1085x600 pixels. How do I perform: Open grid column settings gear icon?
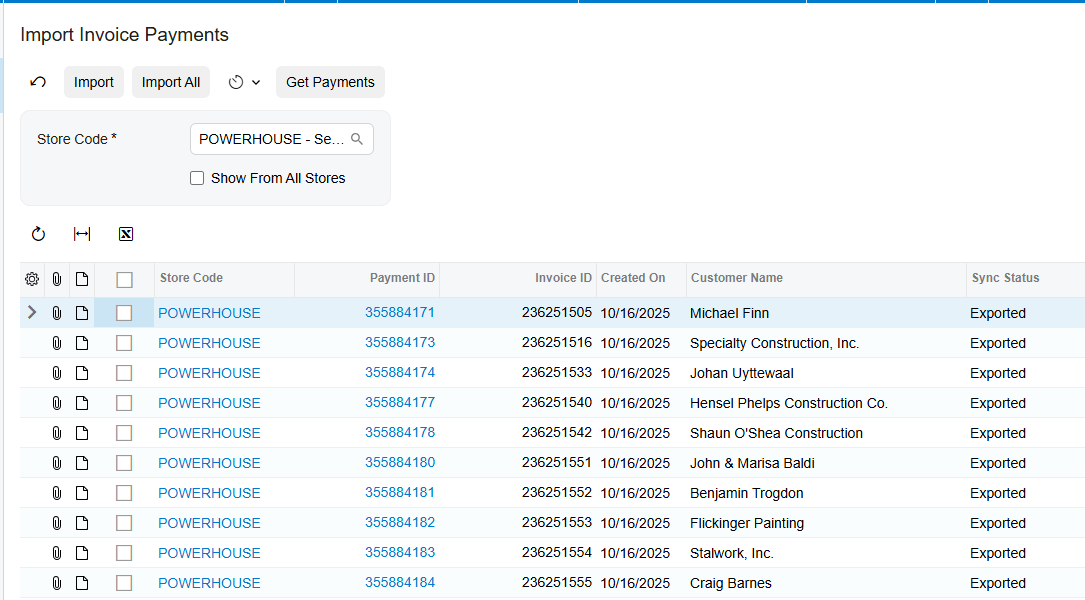coord(32,279)
